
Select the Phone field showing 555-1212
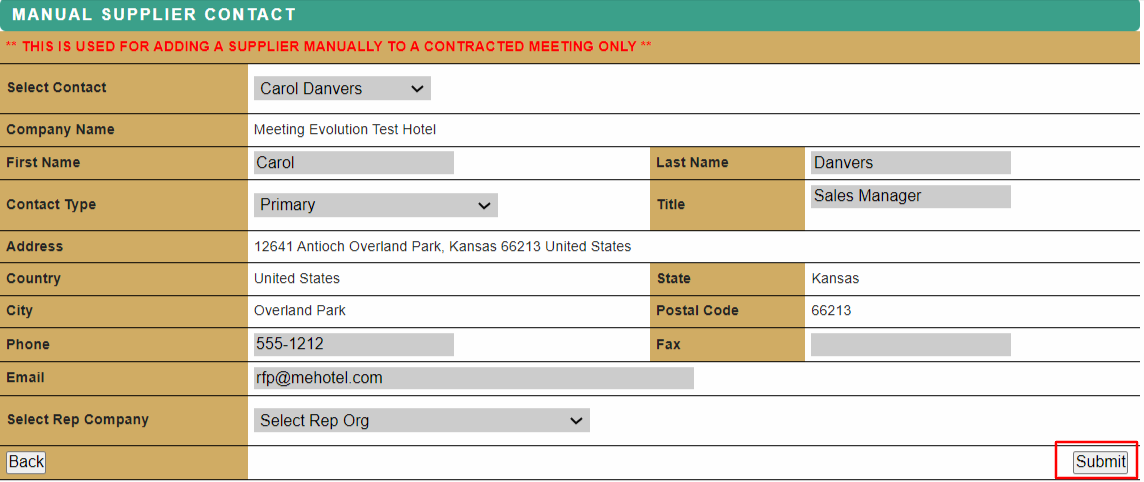click(x=354, y=345)
